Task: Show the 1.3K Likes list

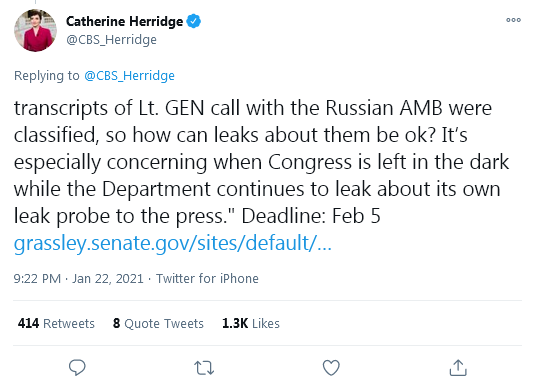Action: pyautogui.click(x=251, y=323)
